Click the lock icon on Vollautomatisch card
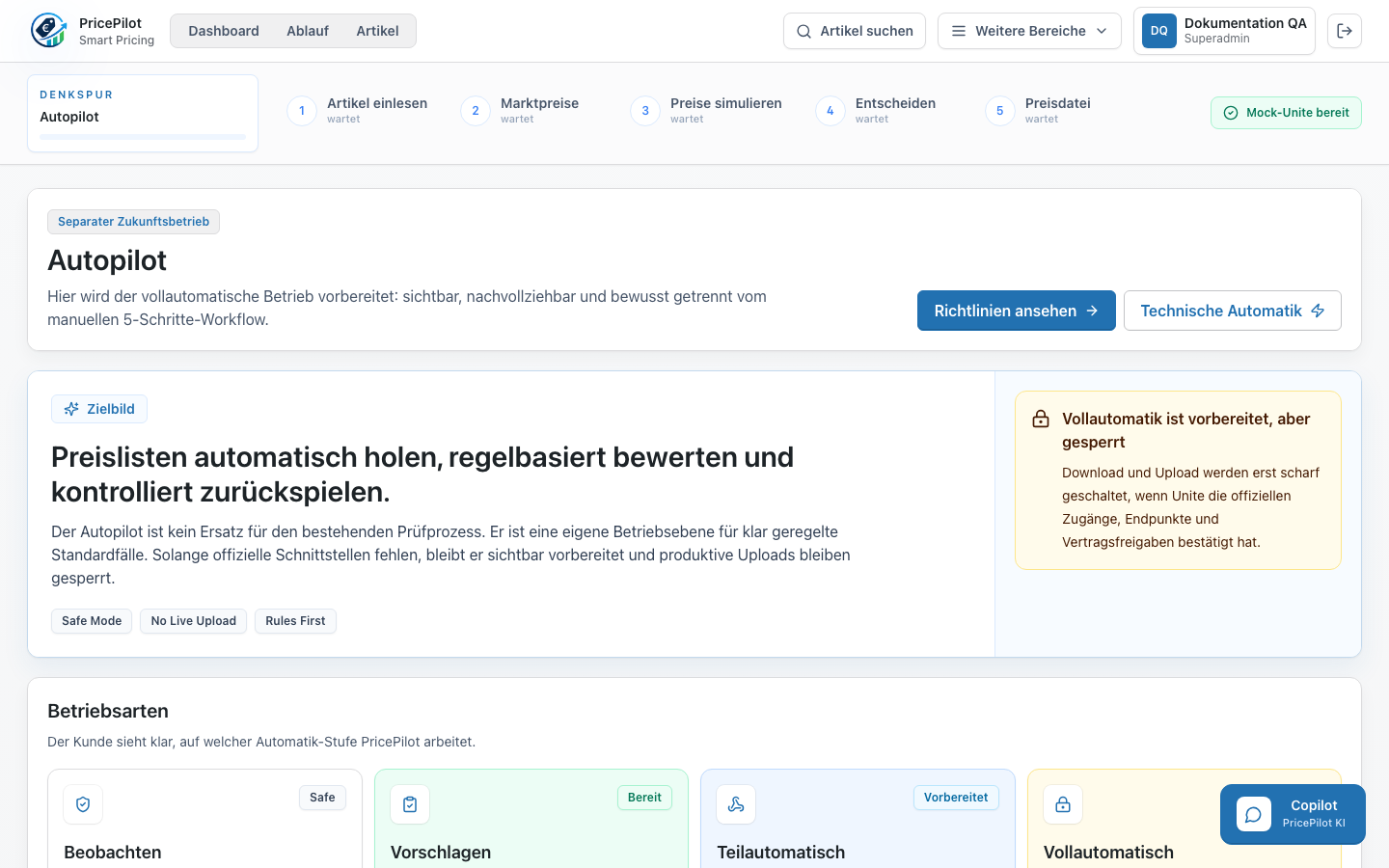The height and width of the screenshot is (868, 1389). 1063,804
